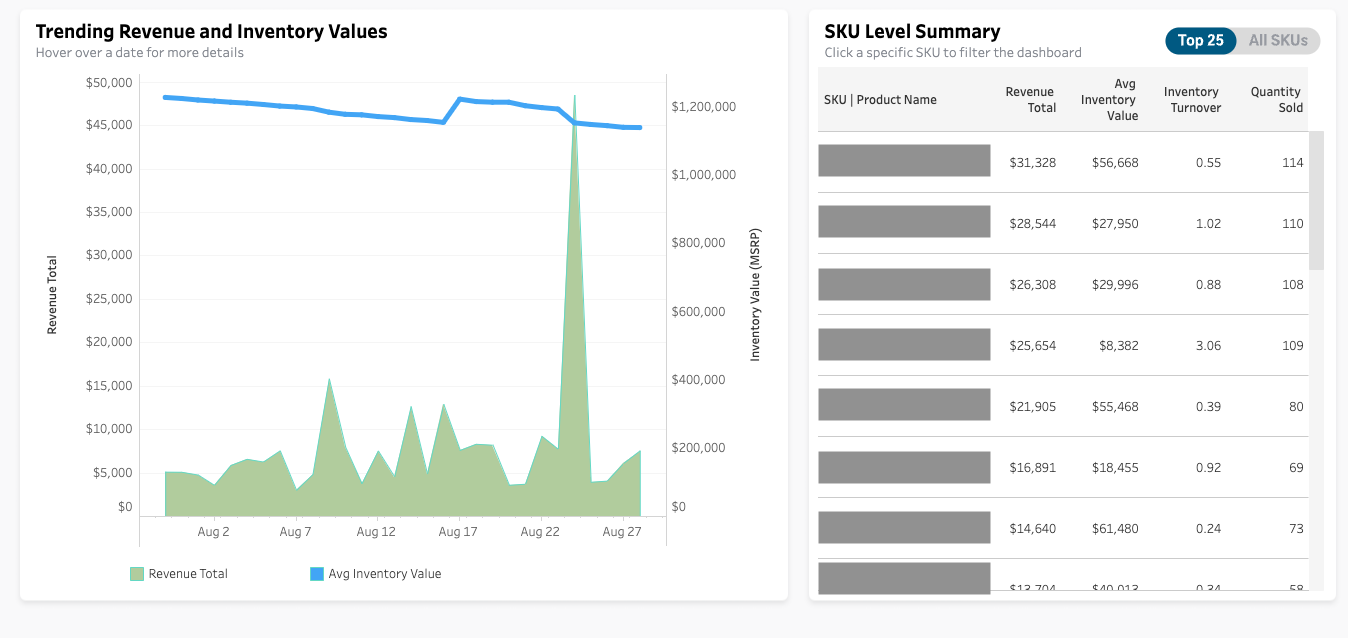Click the Inventory Turnover column header
The image size is (1348, 638).
click(1192, 100)
